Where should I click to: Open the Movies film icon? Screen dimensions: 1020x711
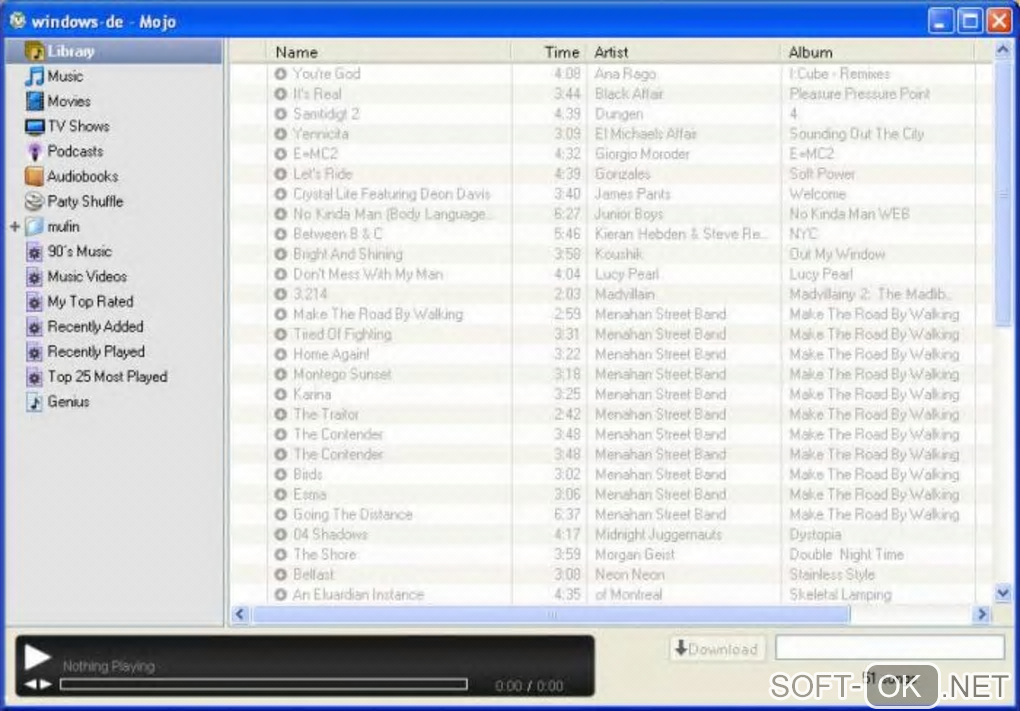34,101
